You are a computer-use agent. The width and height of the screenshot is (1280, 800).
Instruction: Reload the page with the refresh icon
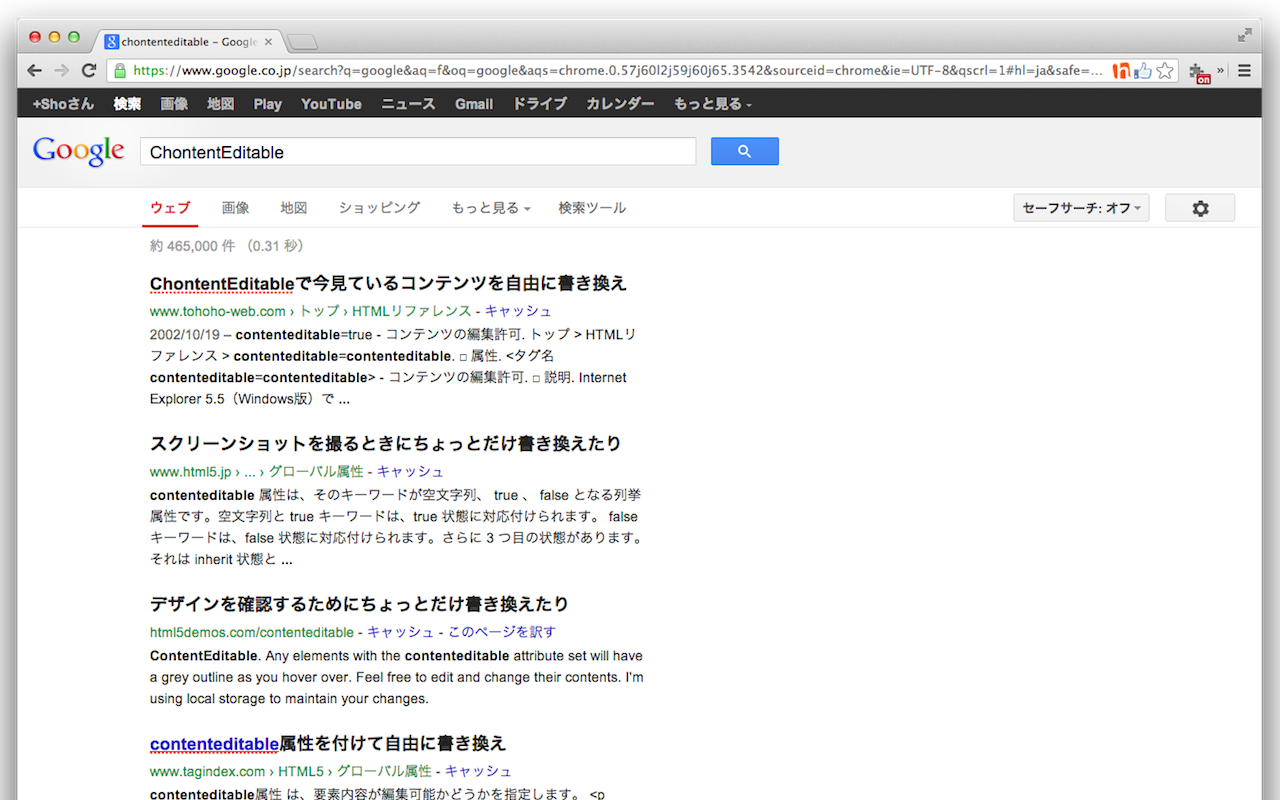coord(89,70)
